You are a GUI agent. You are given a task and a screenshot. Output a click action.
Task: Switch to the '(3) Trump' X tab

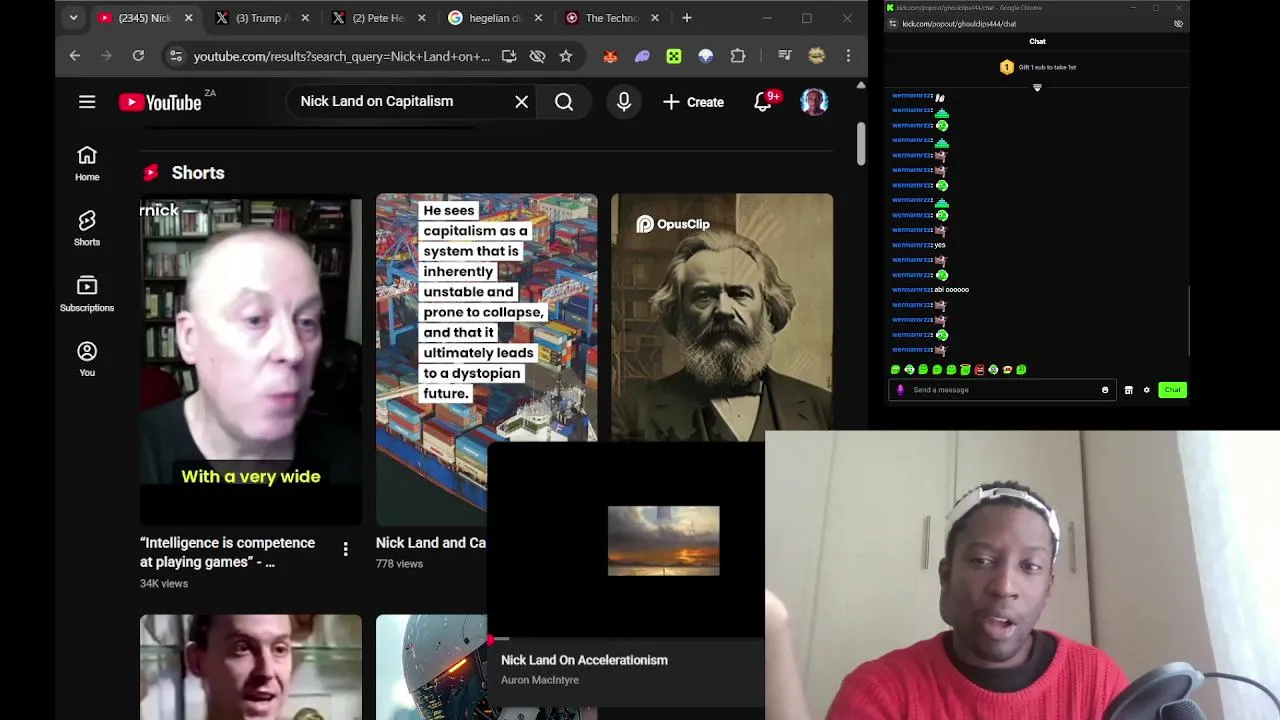tap(261, 18)
